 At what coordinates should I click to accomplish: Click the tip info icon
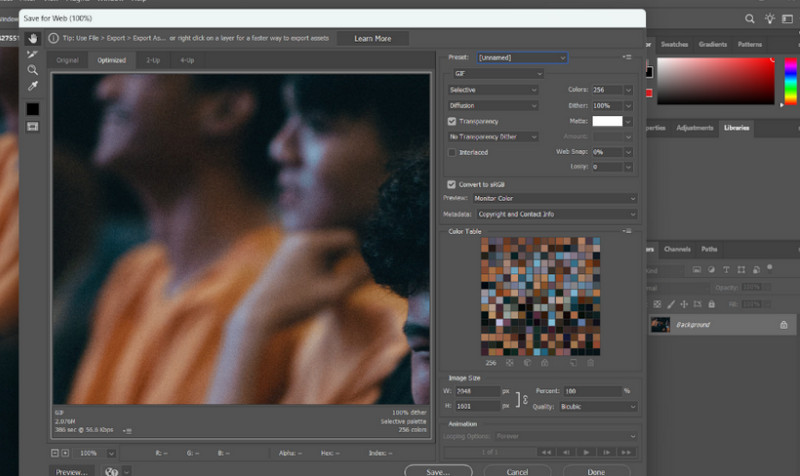53,38
